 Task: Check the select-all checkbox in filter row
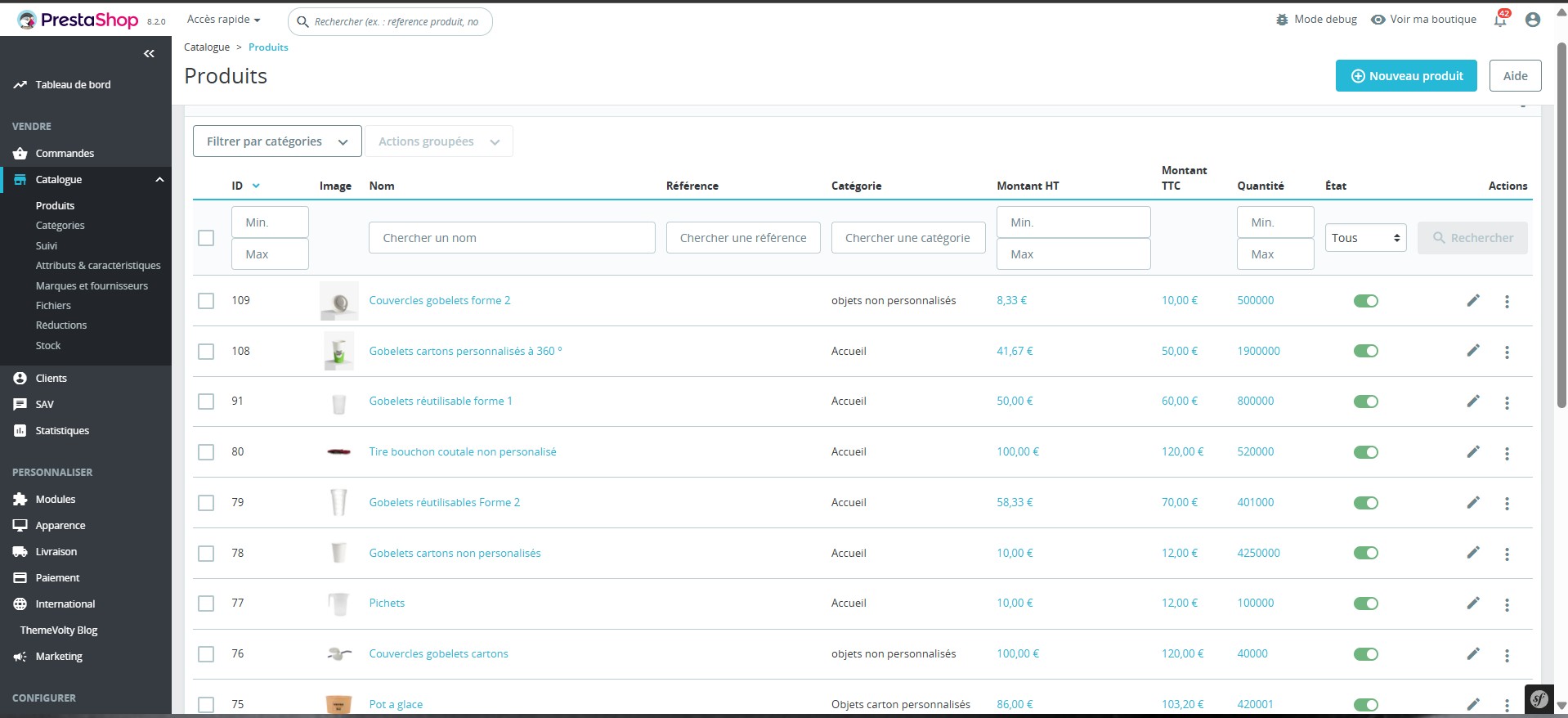point(206,238)
